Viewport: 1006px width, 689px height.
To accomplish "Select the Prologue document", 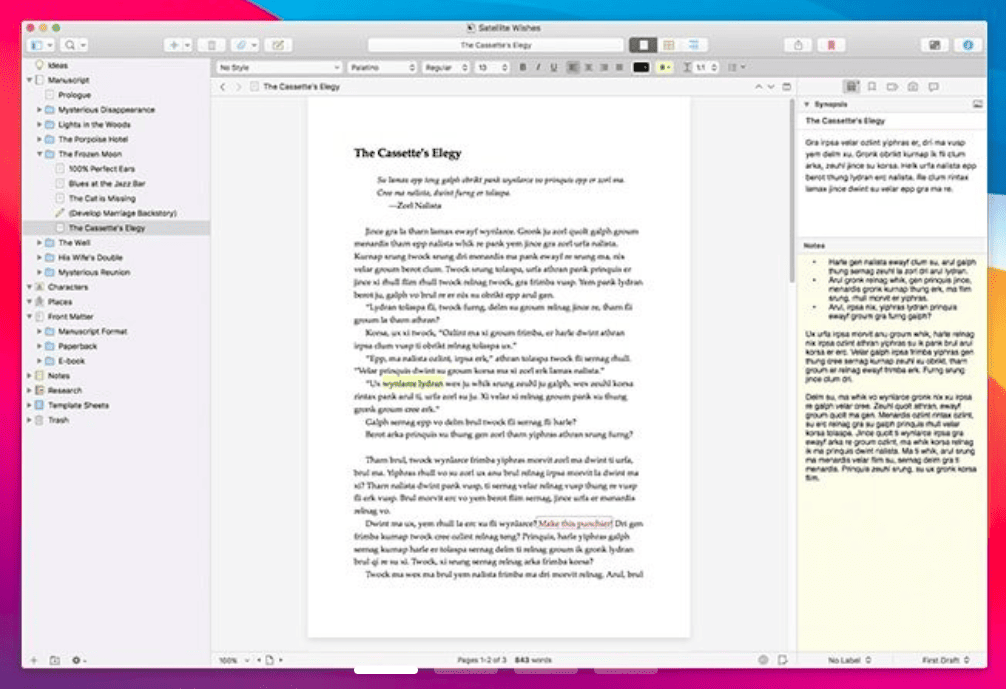I will click(74, 95).
